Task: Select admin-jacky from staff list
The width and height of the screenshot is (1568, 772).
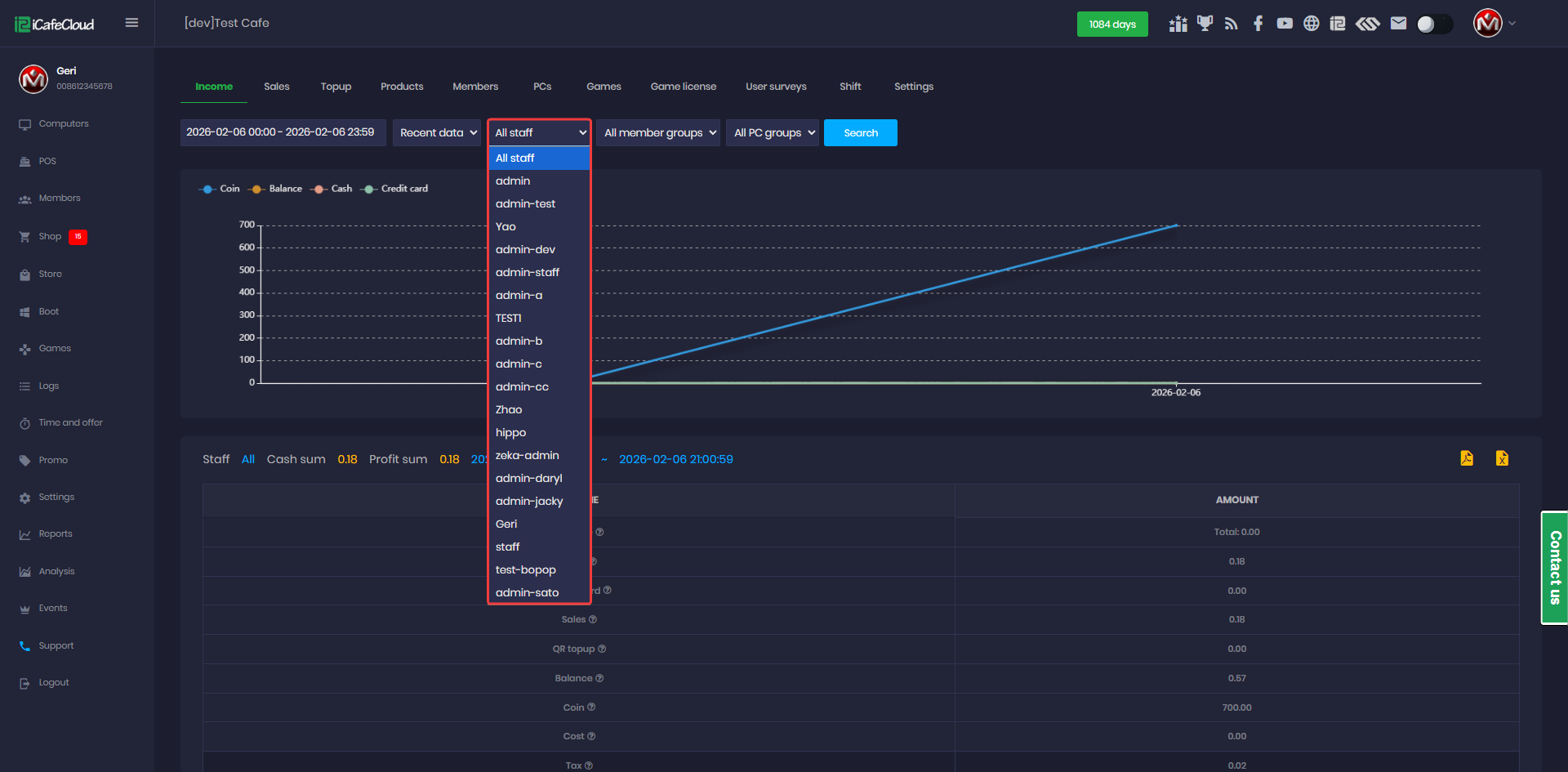Action: [529, 502]
